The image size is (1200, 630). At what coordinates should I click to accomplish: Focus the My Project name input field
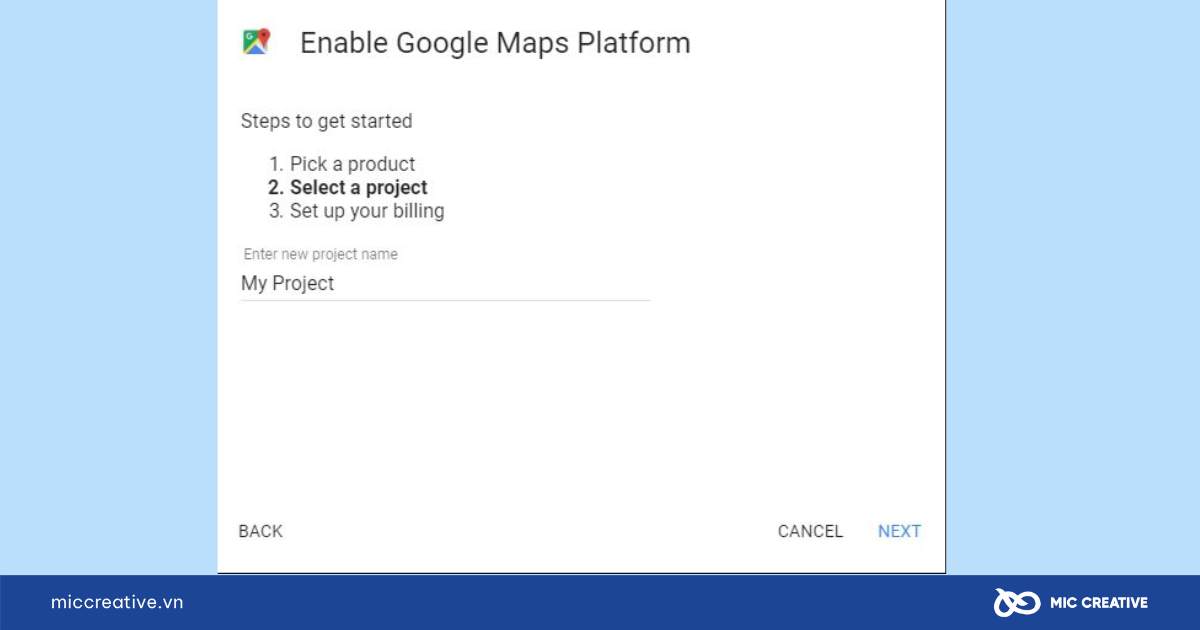click(x=445, y=283)
